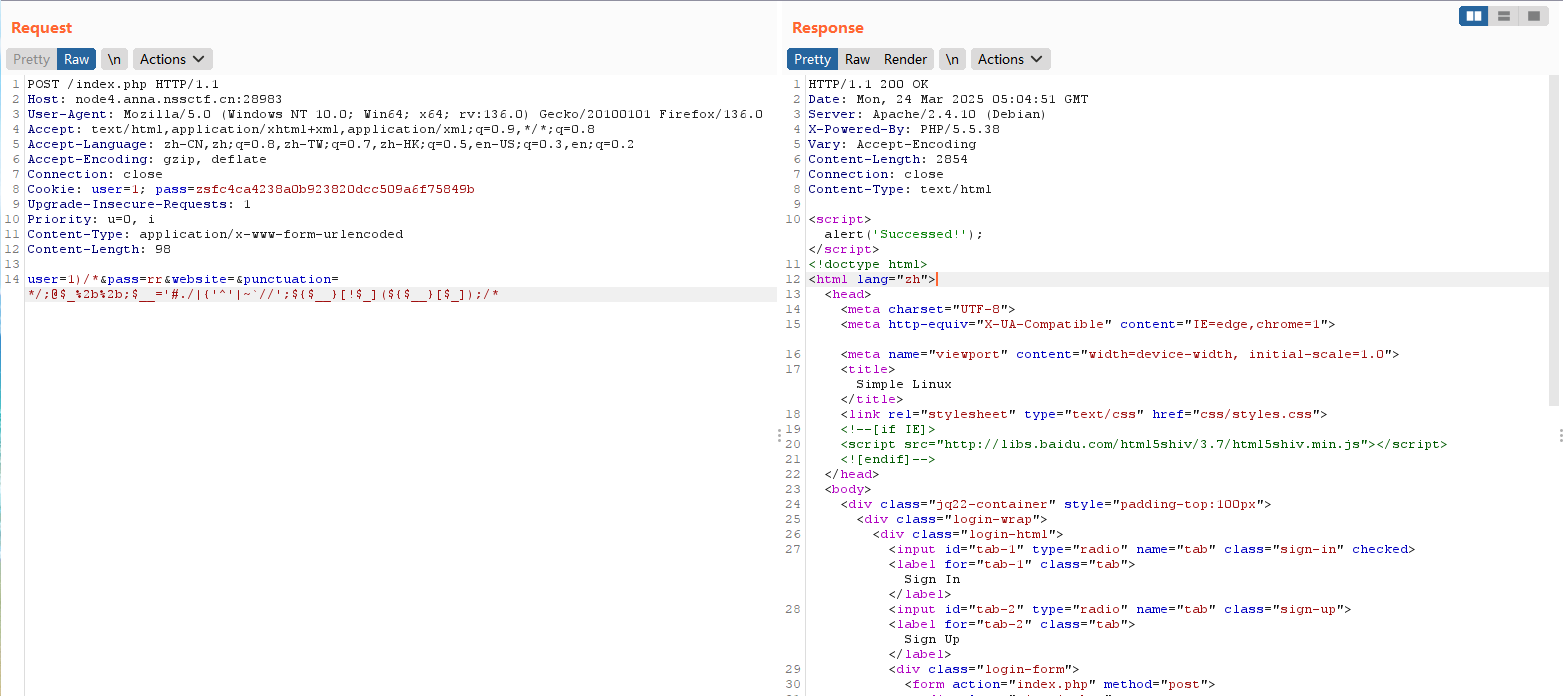This screenshot has width=1563, height=696.
Task: Switch to top-bottom stacked layout icon
Action: [x=1503, y=16]
